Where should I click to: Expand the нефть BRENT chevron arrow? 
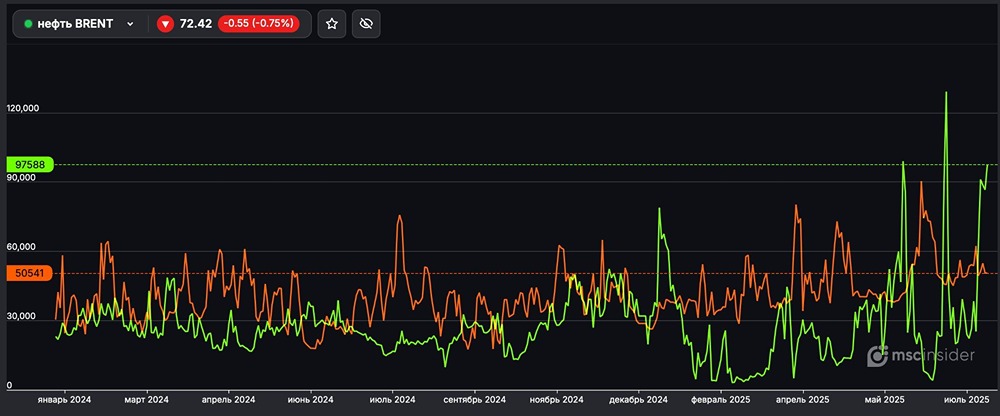pos(130,24)
